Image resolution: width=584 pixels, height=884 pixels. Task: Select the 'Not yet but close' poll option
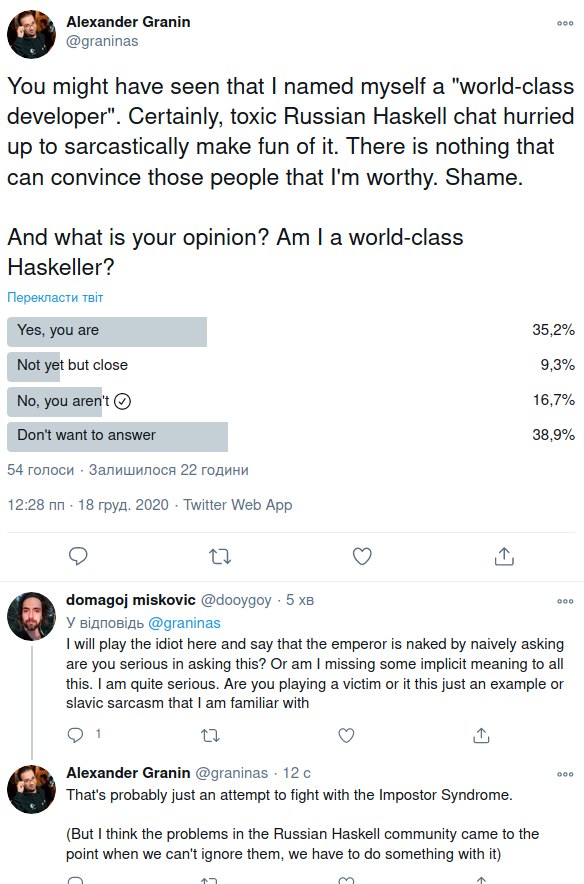[291, 366]
